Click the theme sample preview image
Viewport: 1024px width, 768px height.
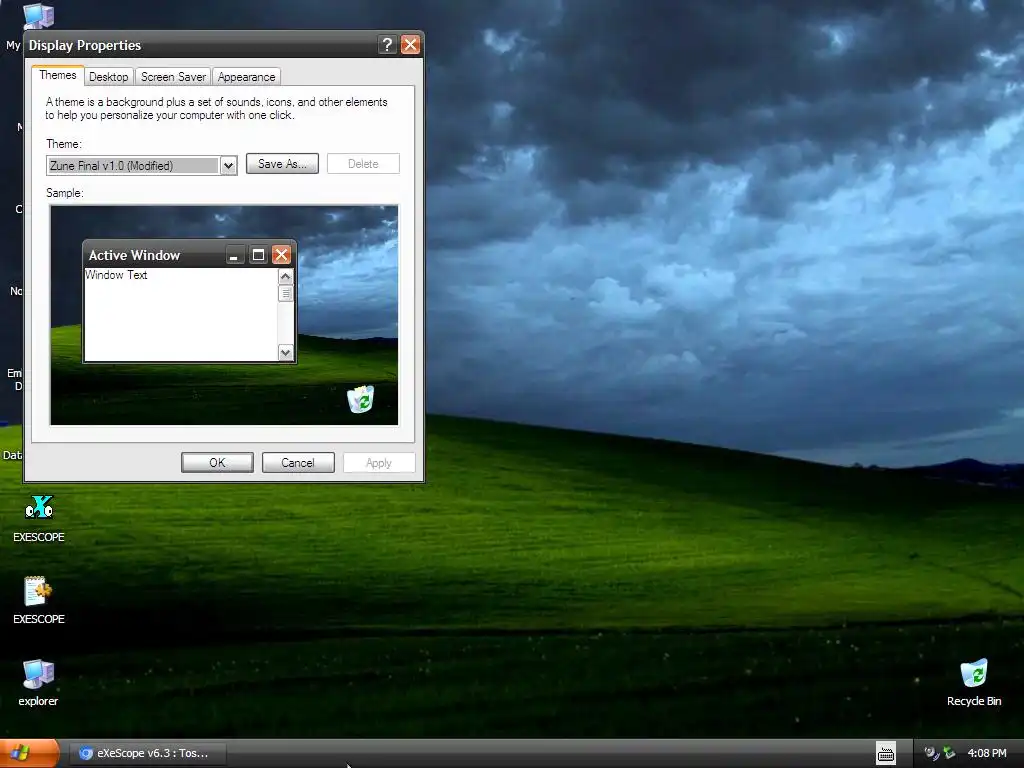224,315
